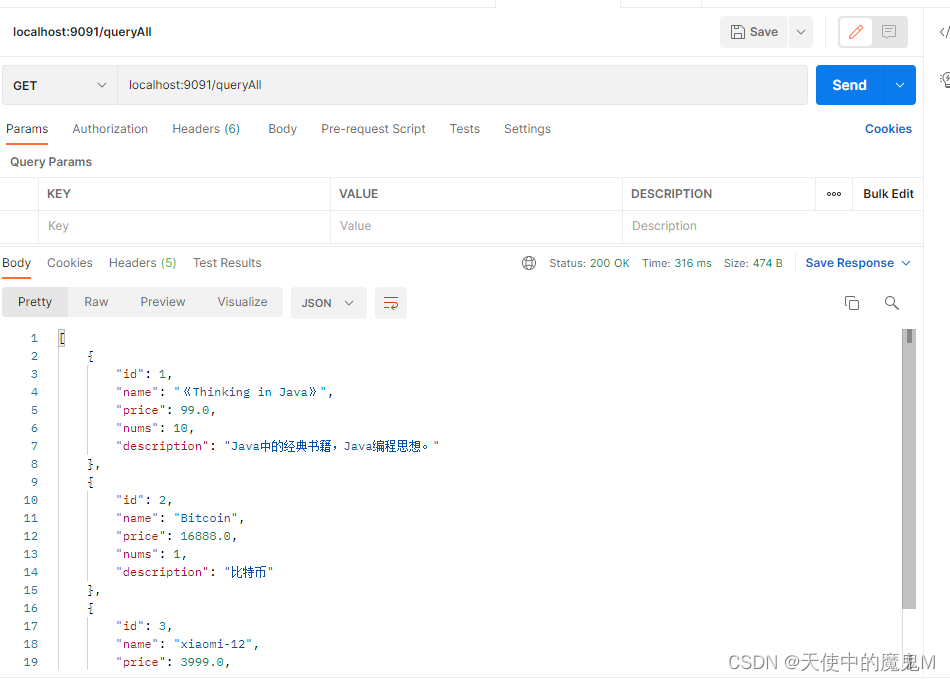Click the price value 99.0
Viewport: 950px width, 682px height.
[x=194, y=411]
